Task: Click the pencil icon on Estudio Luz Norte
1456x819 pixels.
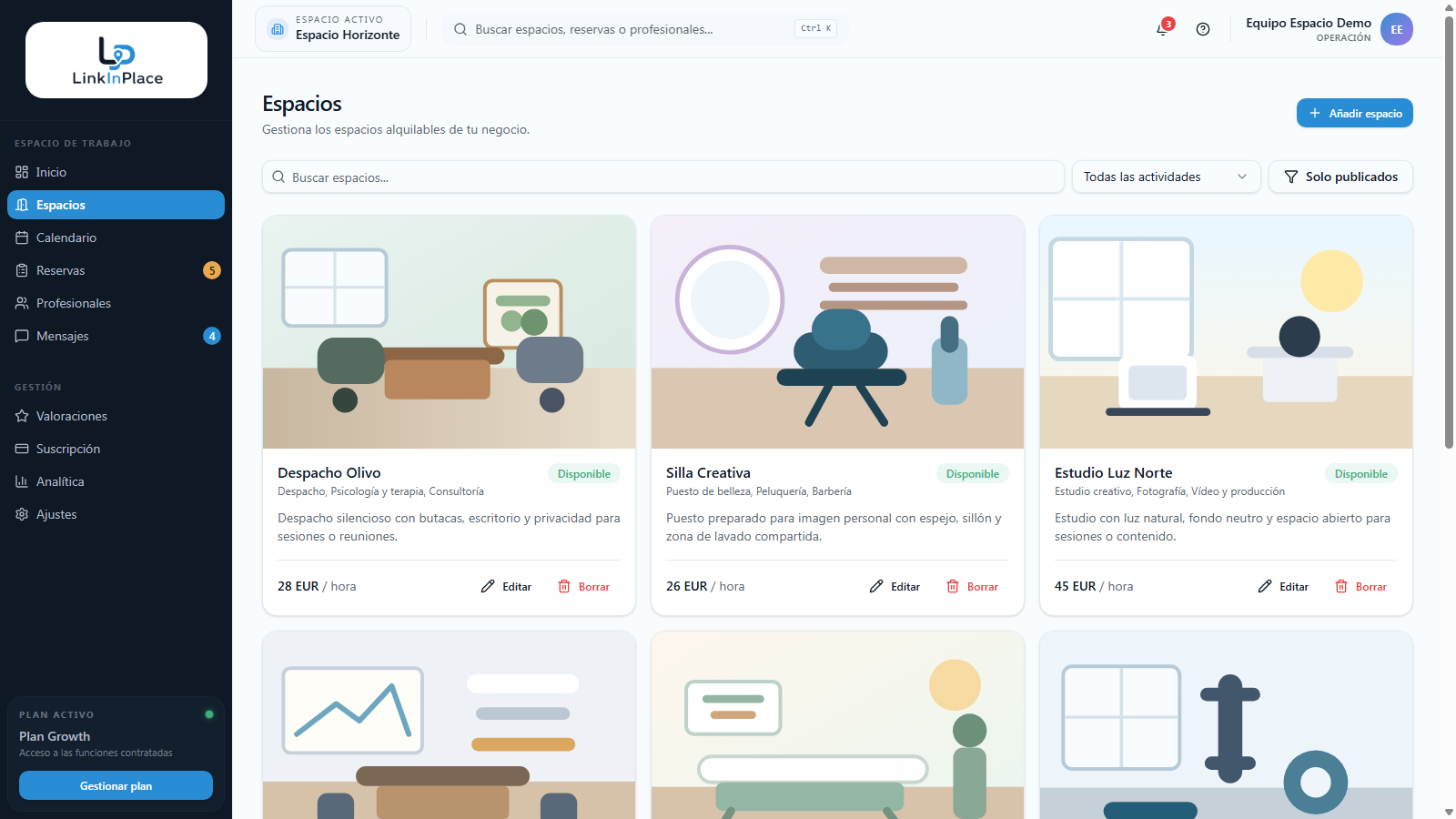Action: point(1265,587)
